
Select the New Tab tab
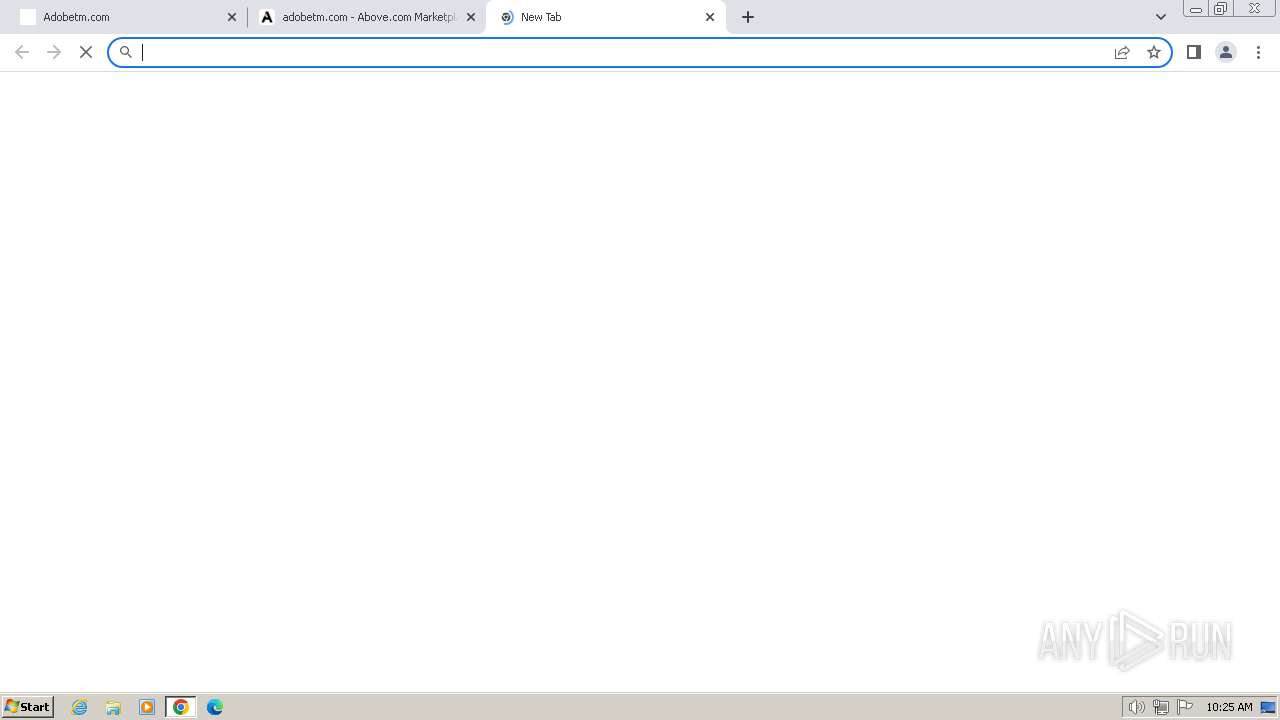tap(605, 17)
